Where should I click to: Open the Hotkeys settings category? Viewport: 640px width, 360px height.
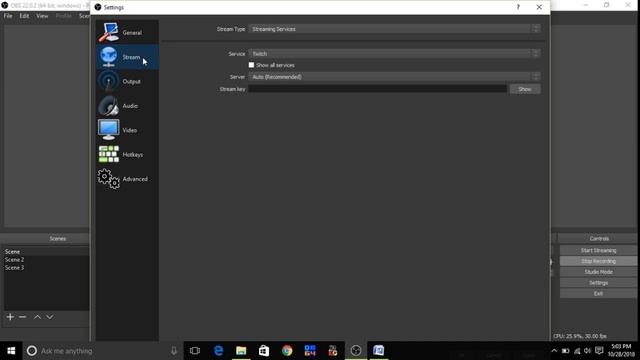click(127, 155)
